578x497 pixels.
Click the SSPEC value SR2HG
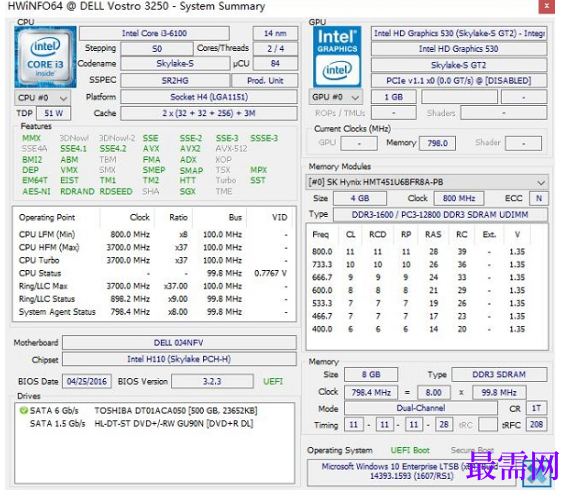[175, 81]
